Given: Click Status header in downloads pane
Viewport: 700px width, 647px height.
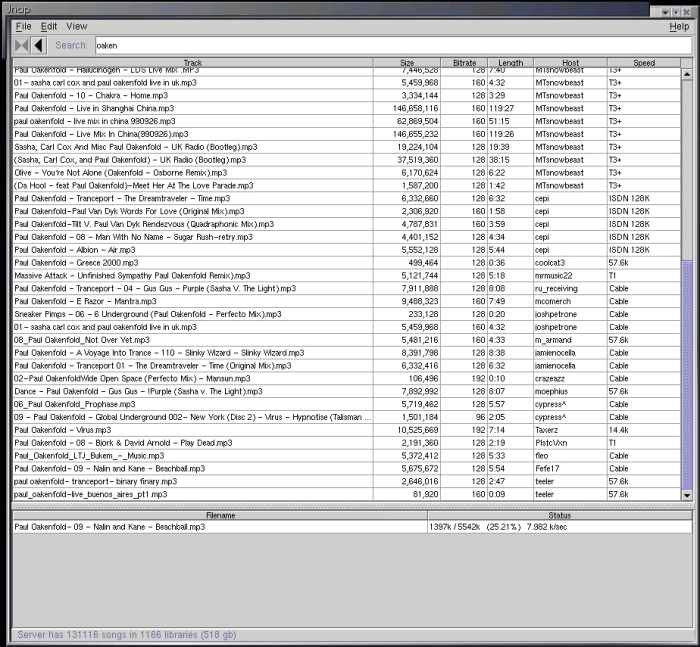Looking at the screenshot, I should tap(560, 515).
